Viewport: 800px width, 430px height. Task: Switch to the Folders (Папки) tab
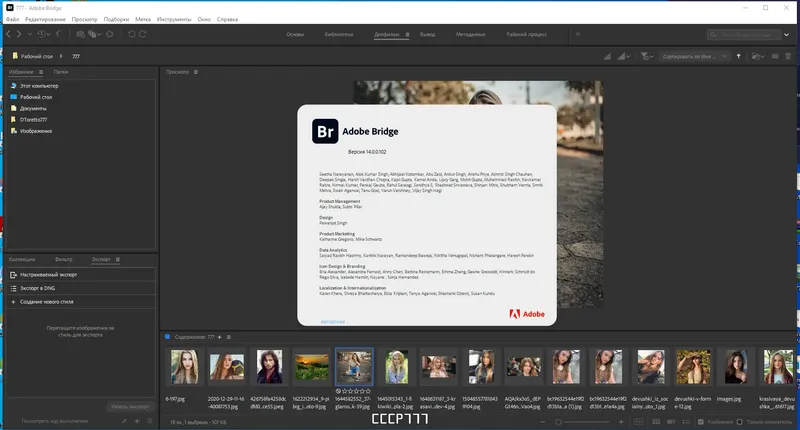61,72
